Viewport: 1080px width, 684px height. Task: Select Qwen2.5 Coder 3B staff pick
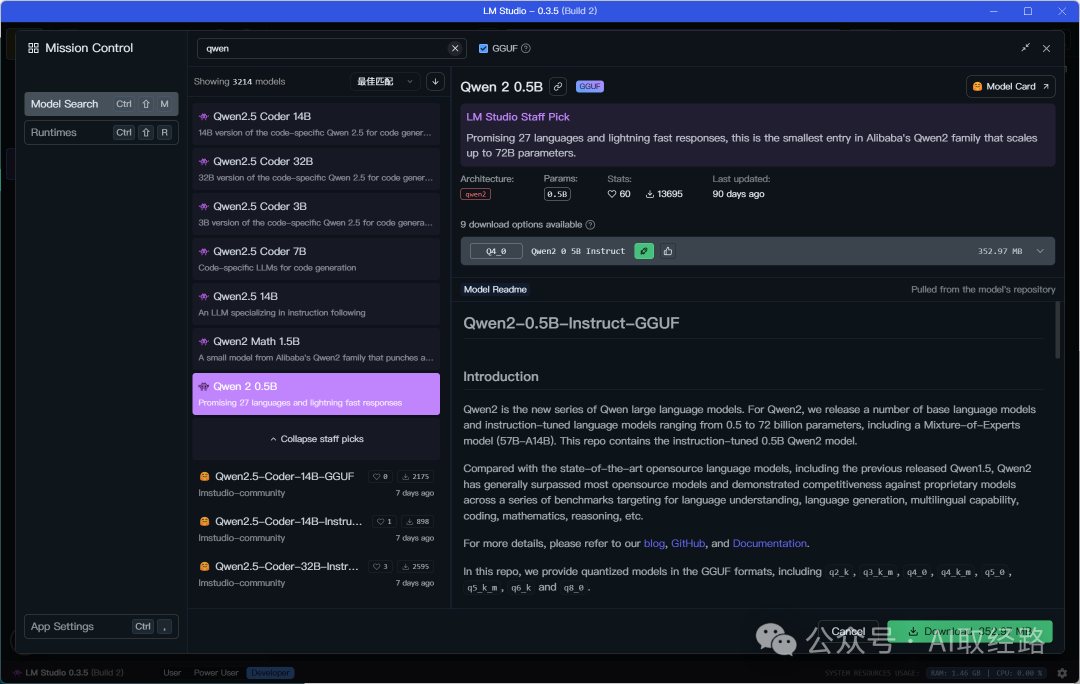315,214
